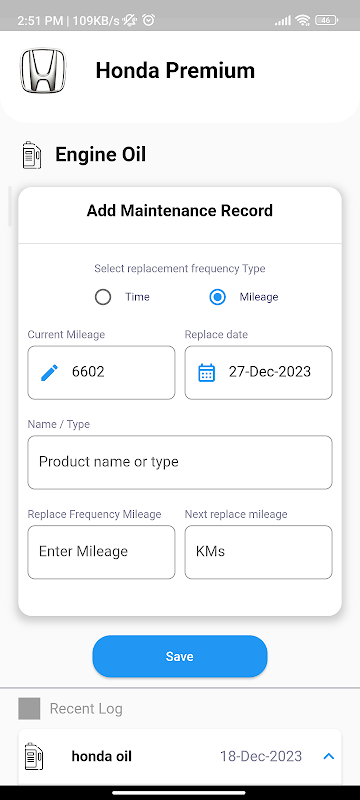Image resolution: width=360 pixels, height=800 pixels.
Task: Click the pencil edit icon beside 6602
Action: [49, 372]
